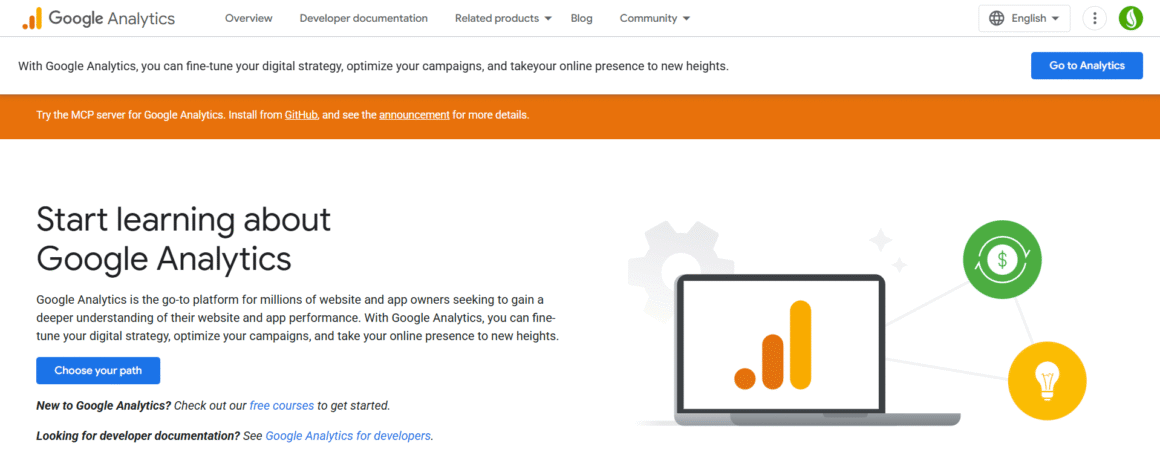Image resolution: width=1160 pixels, height=472 pixels.
Task: Open the Blog nav item
Action: point(581,18)
